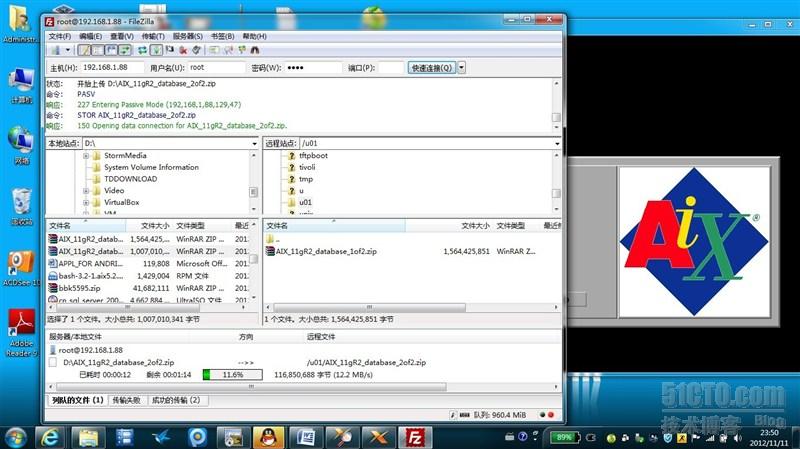This screenshot has width=800, height=449.
Task: Reconnect to last server icon
Action: pos(196,50)
